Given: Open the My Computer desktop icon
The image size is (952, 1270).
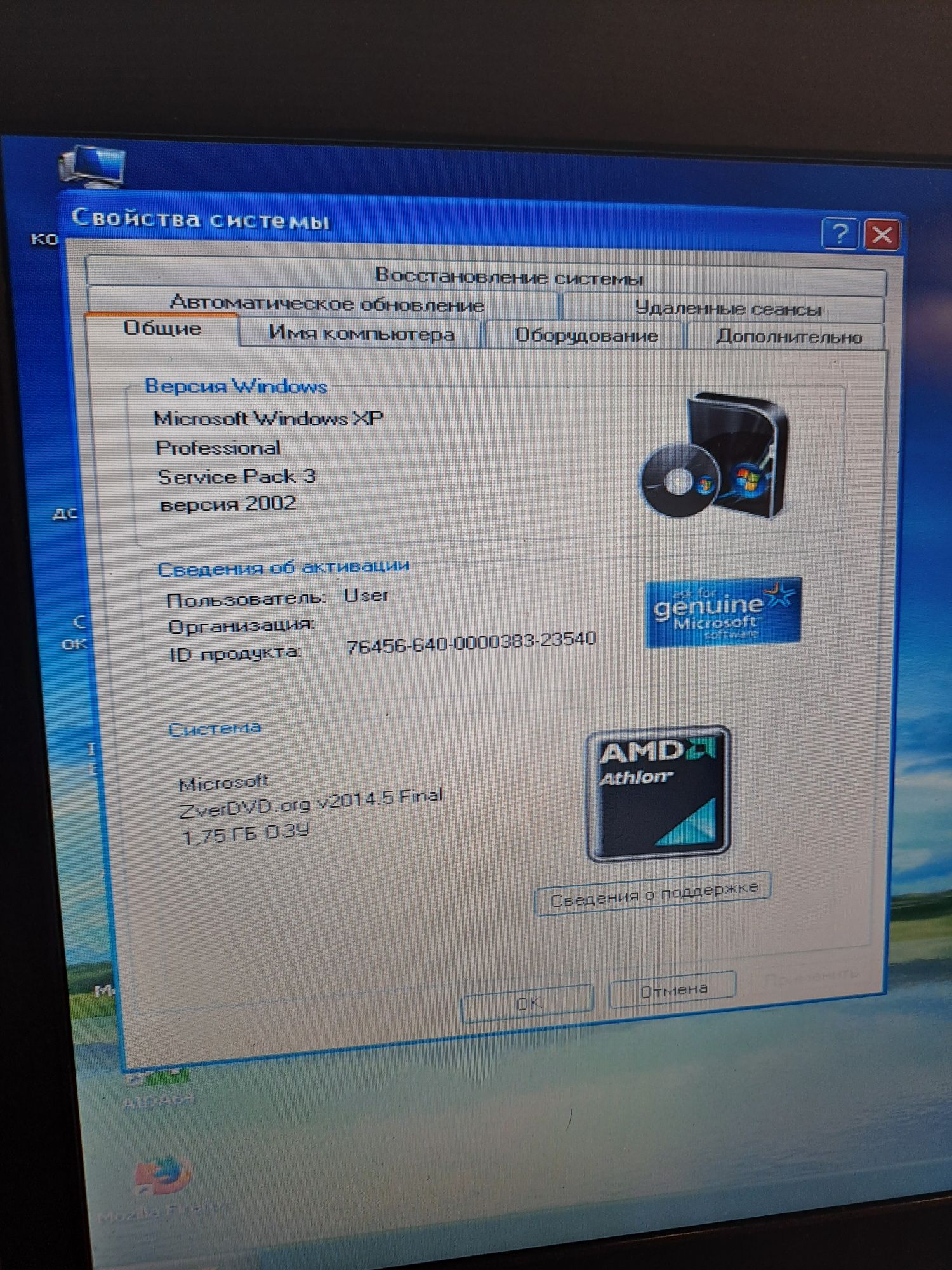Looking at the screenshot, I should coord(93,168).
